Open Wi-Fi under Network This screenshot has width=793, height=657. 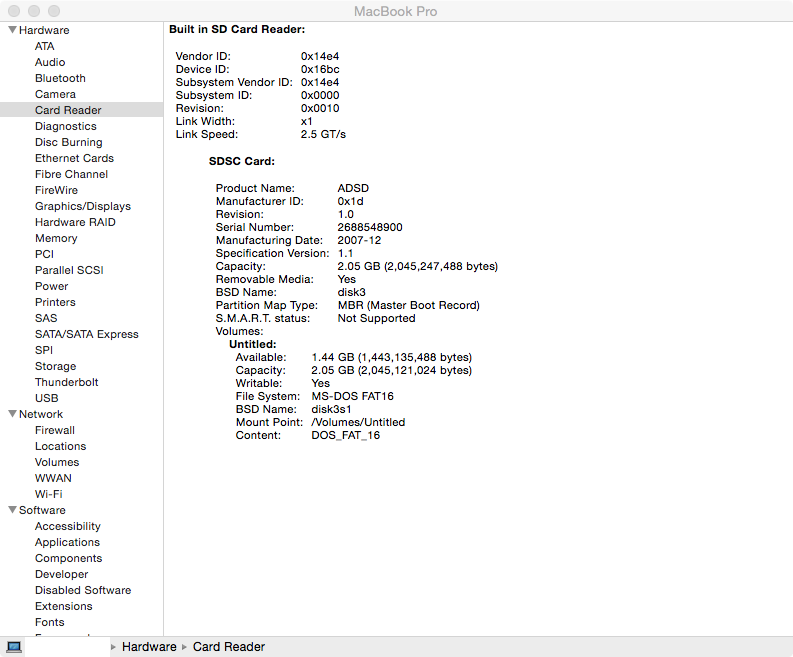(49, 494)
